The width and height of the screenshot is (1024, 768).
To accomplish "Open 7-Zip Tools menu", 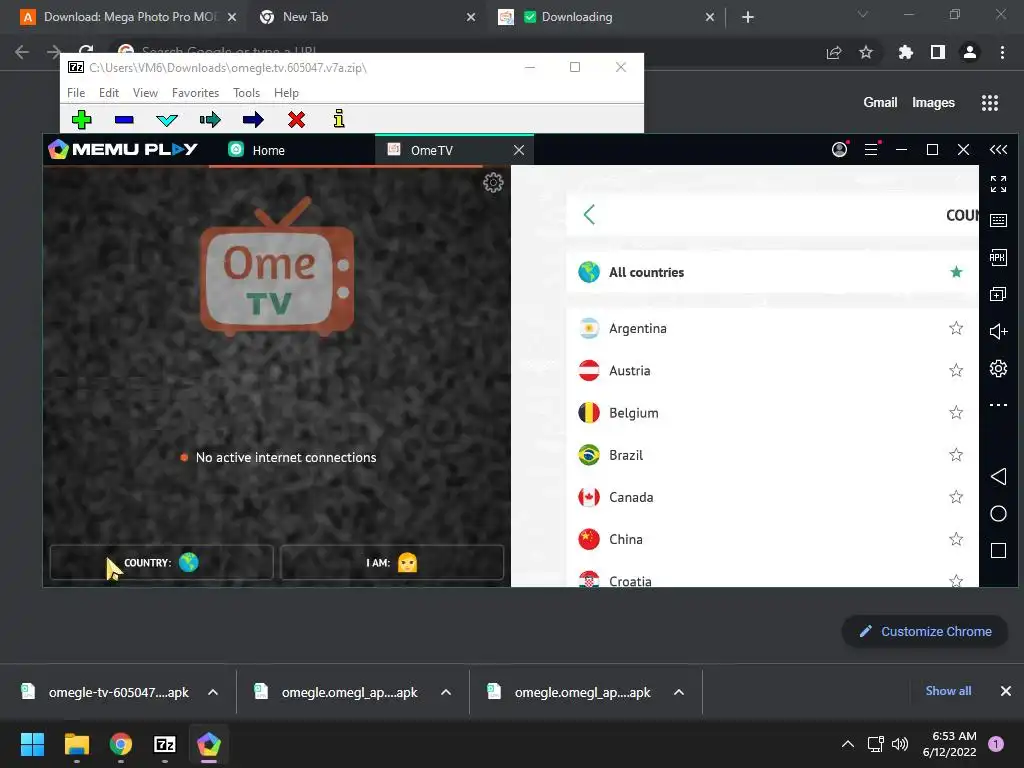I will (x=247, y=93).
